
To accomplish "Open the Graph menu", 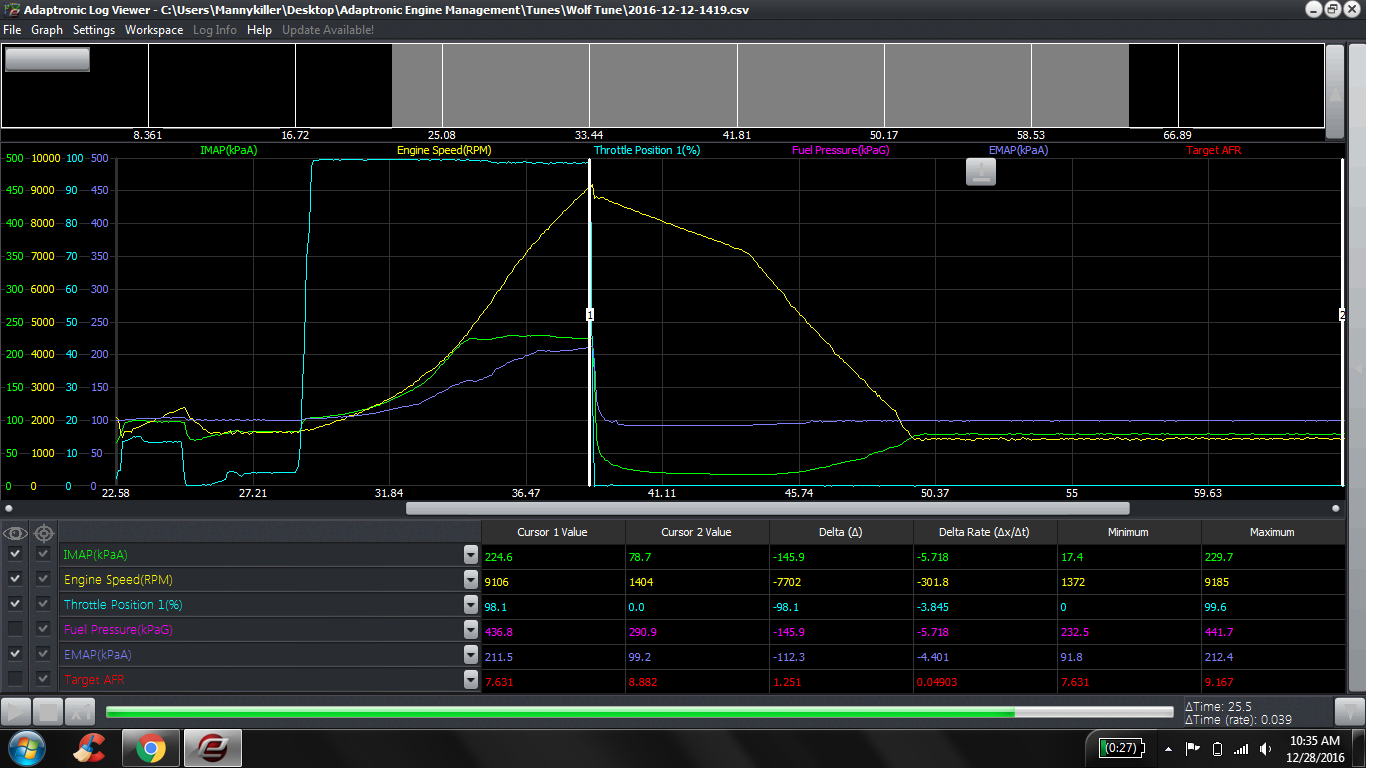I will [46, 30].
